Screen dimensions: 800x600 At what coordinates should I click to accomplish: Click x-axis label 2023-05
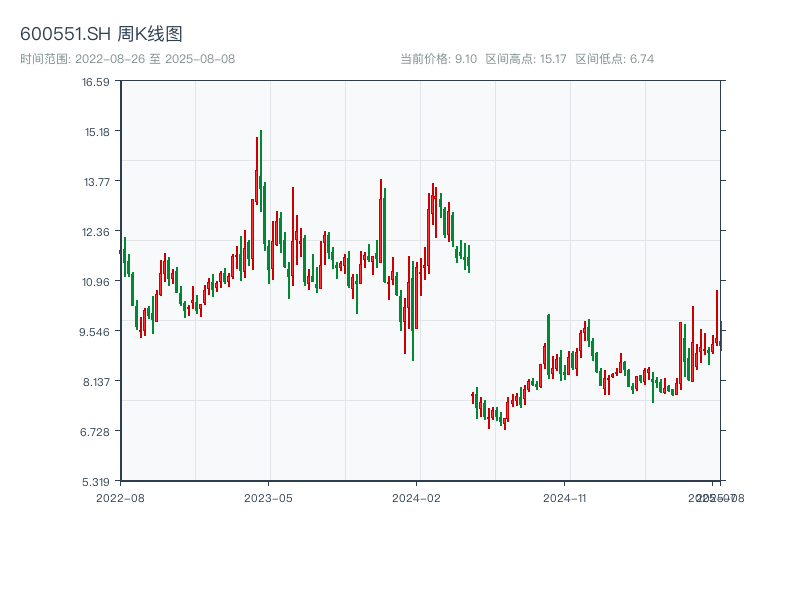click(x=268, y=498)
